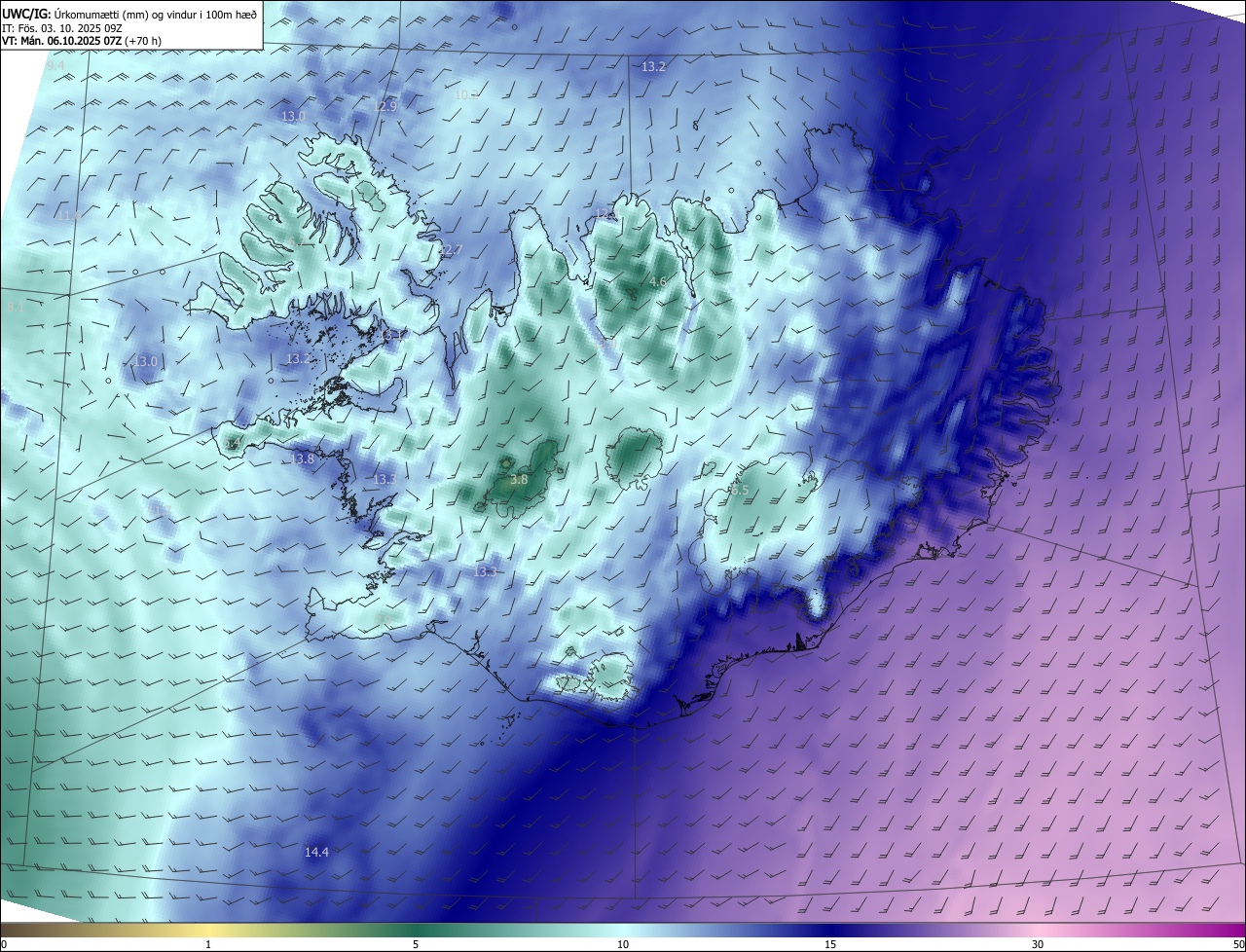The width and height of the screenshot is (1246, 952).
Task: Click the "13.8" value label on map
Action: tap(303, 458)
